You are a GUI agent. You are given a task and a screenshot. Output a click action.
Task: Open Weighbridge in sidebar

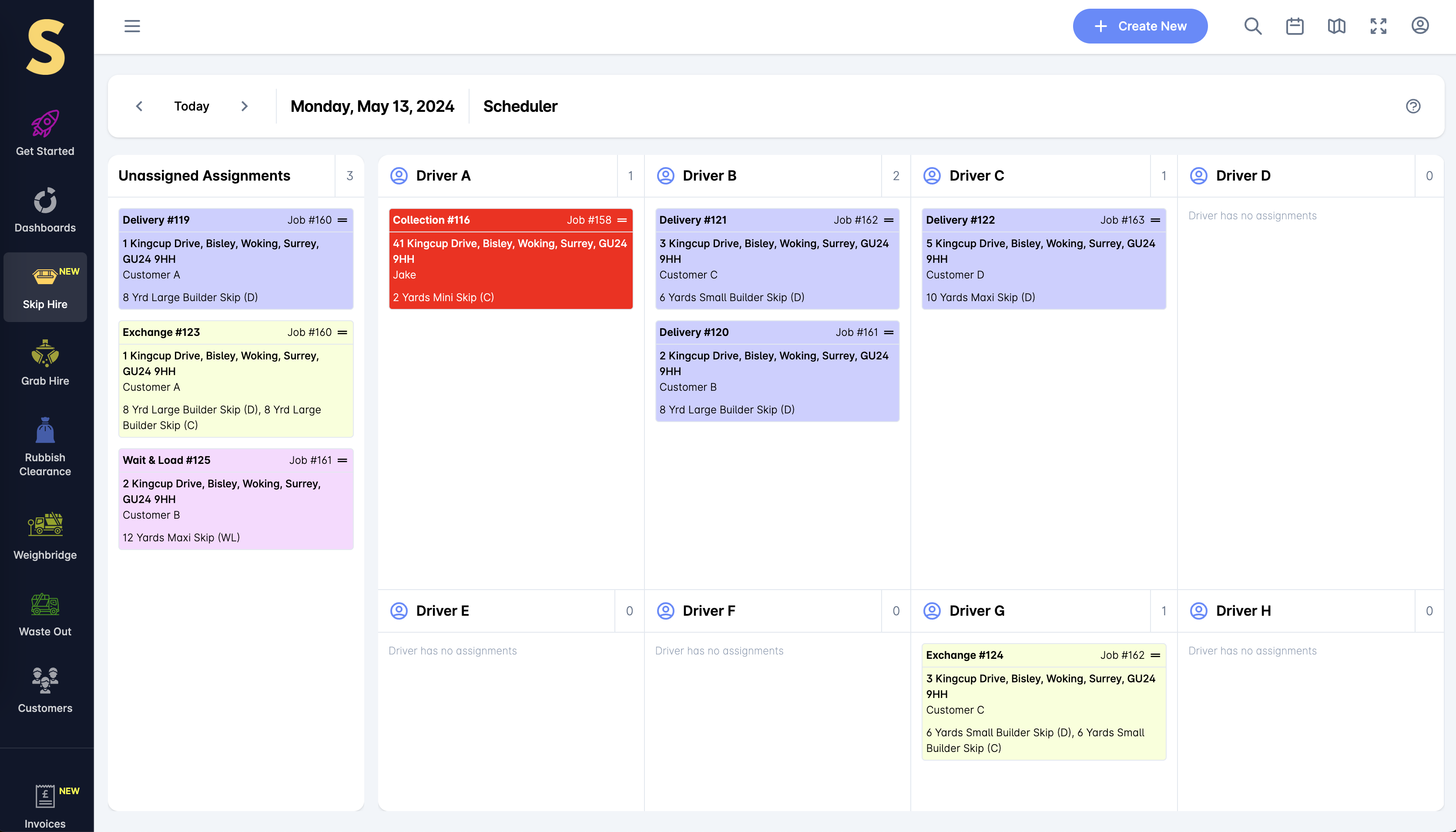45,536
